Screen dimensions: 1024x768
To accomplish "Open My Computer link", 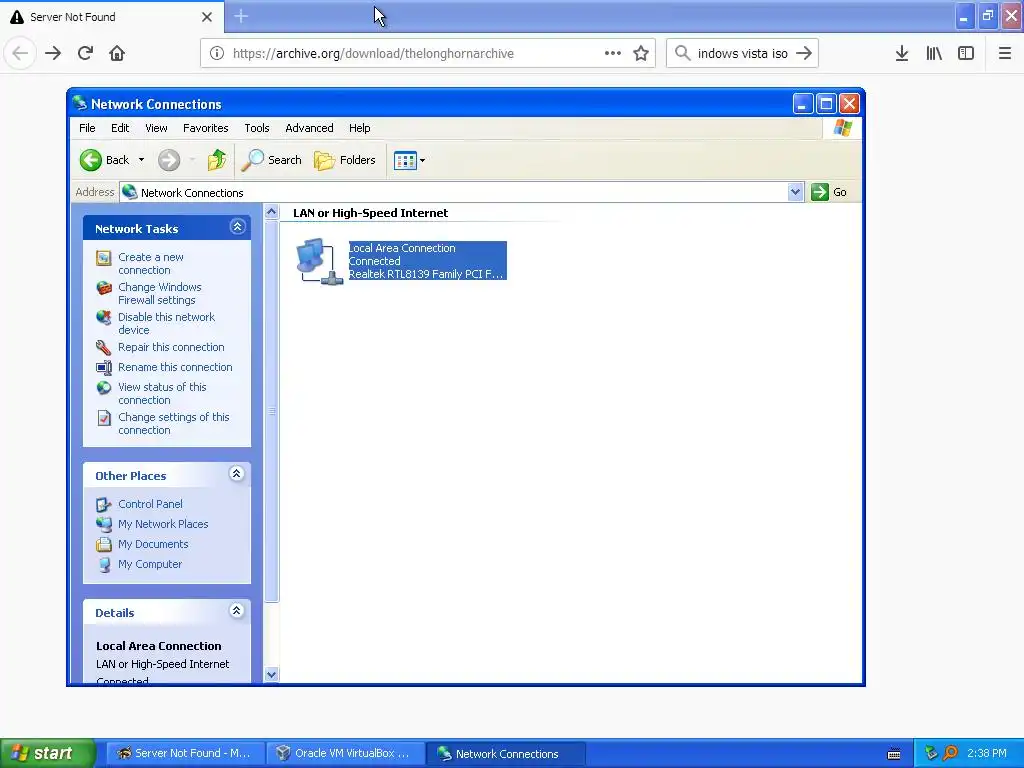I will point(150,564).
